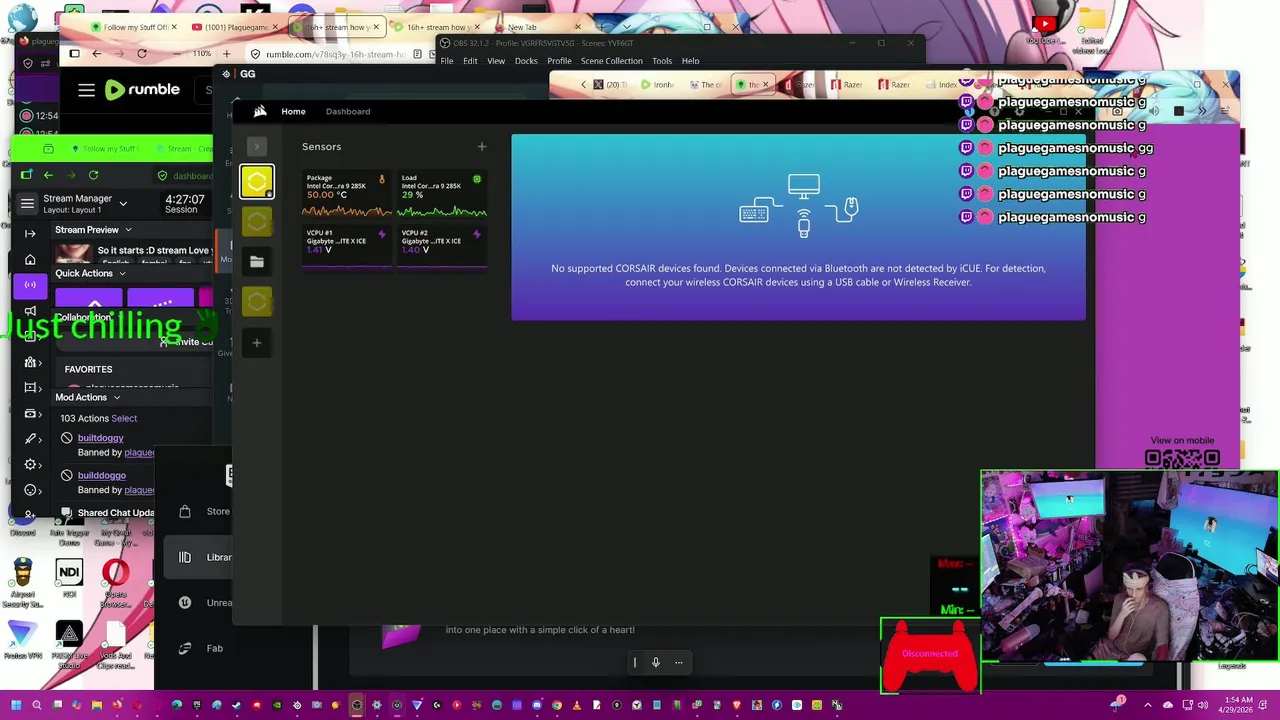The image size is (1280, 720).
Task: Zoom out with the browser minus button
Action: (179, 54)
